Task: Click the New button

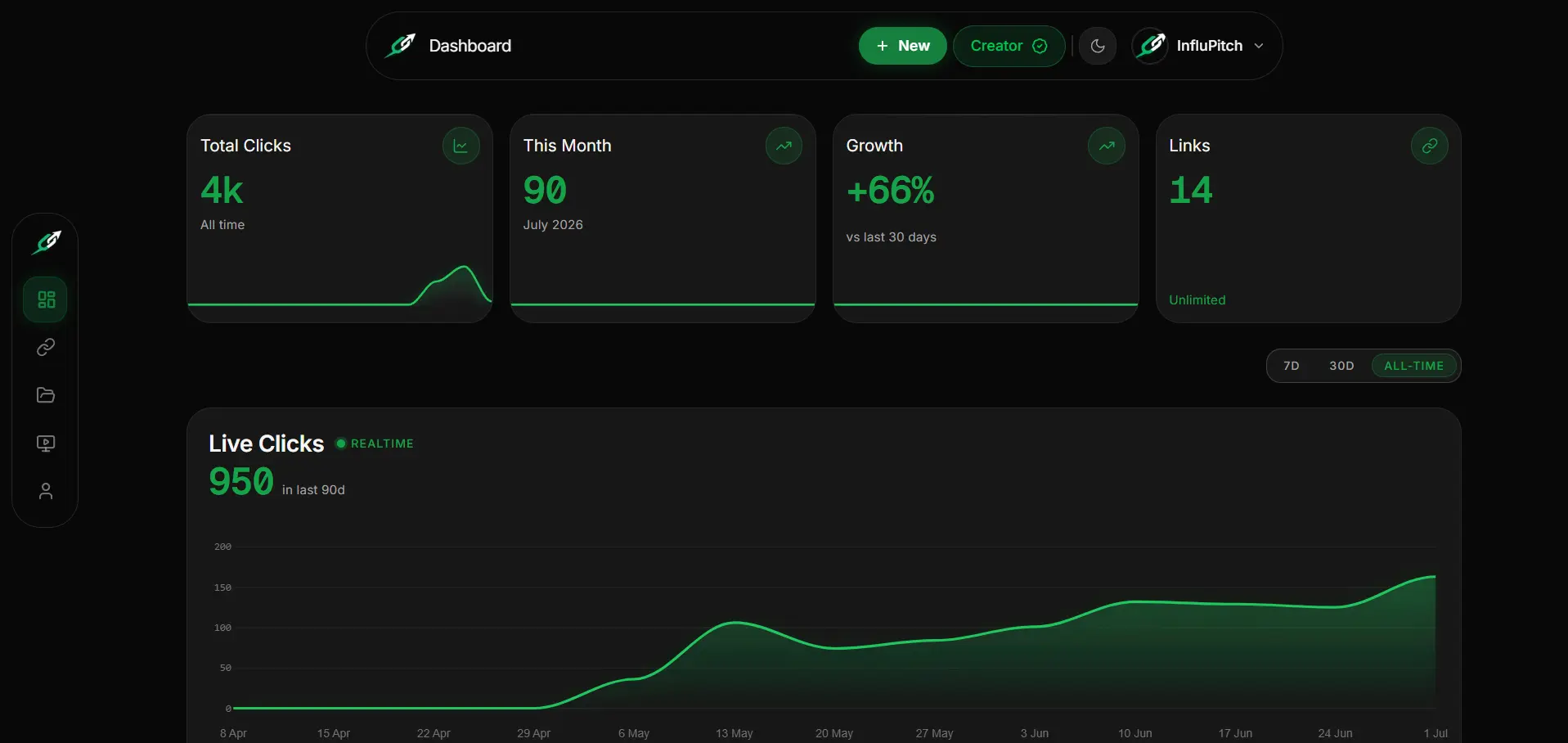Action: click(902, 46)
